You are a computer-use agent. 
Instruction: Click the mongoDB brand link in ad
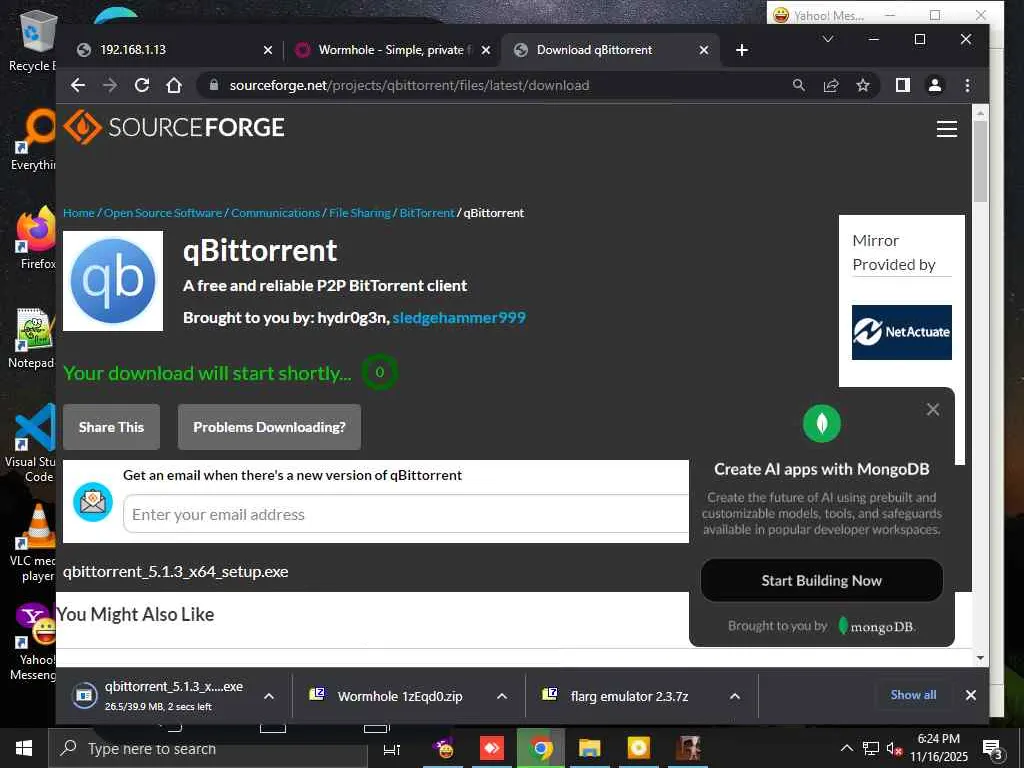[x=877, y=626]
